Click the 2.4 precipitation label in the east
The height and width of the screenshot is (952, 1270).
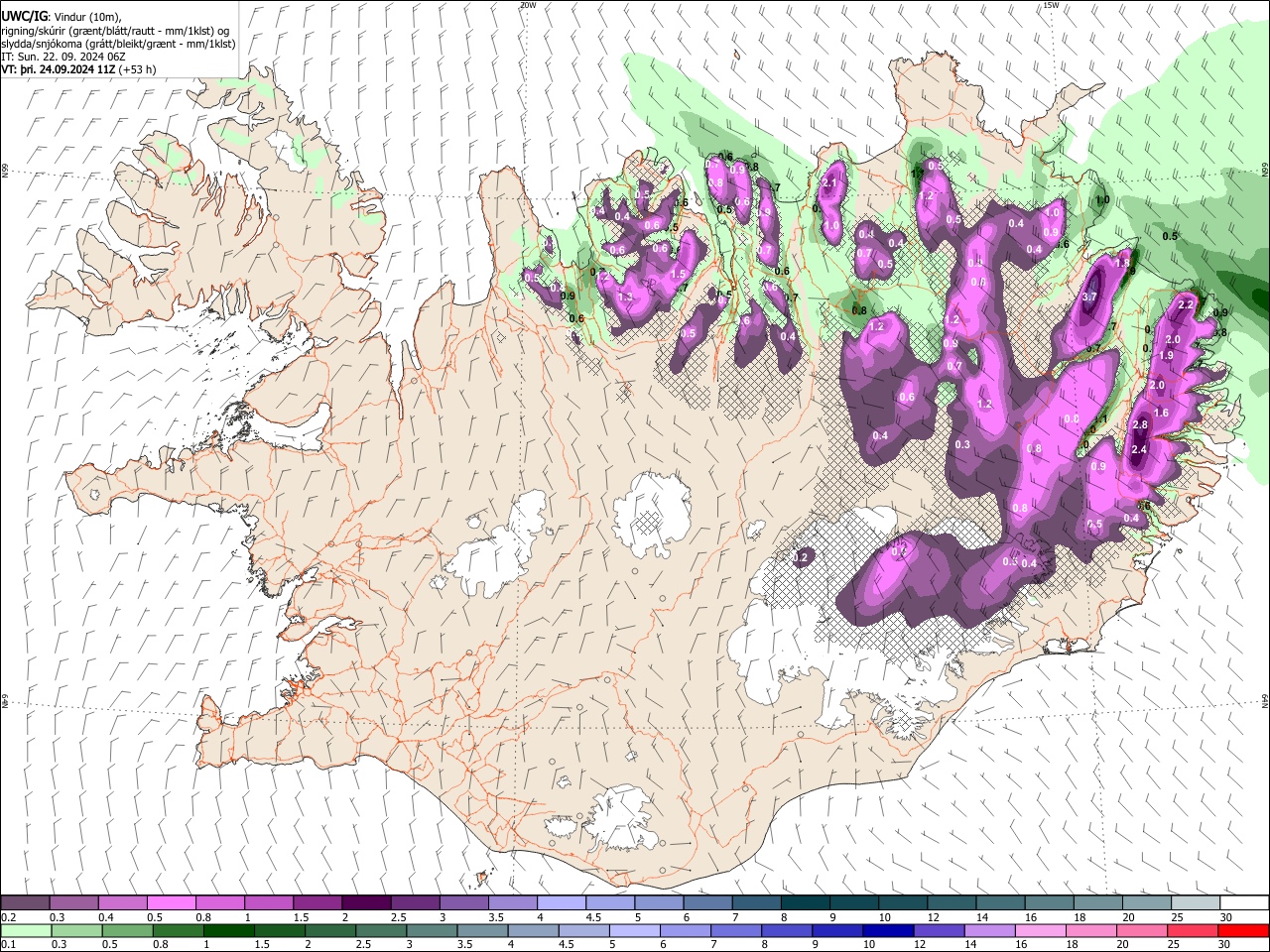(1139, 450)
